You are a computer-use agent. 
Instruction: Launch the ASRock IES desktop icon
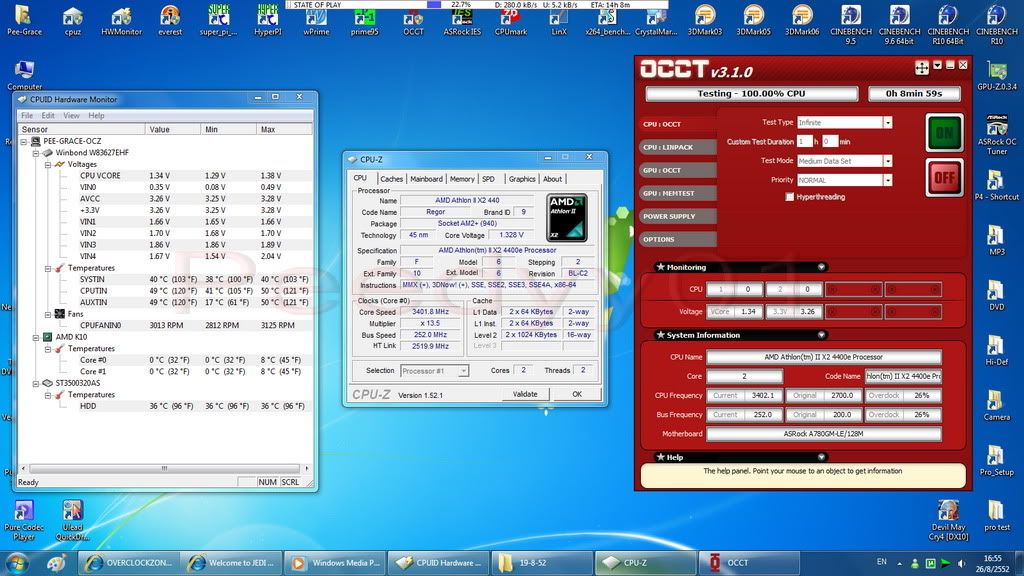(462, 23)
